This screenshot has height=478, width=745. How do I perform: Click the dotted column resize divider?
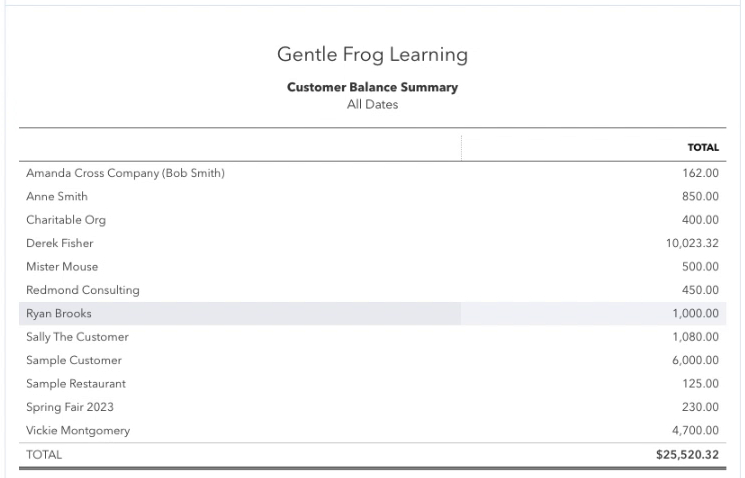coord(461,148)
